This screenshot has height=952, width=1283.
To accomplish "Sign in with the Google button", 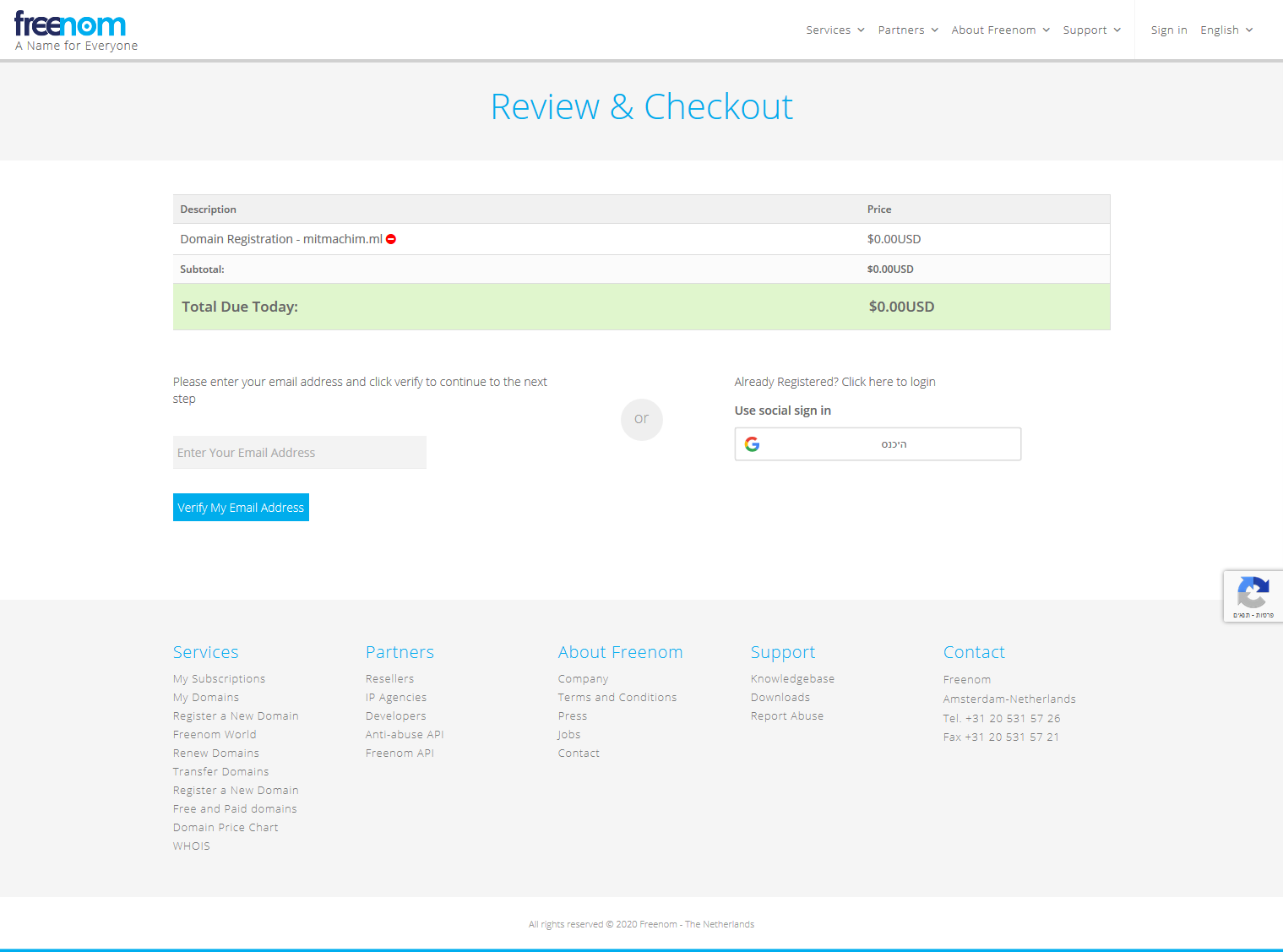I will (878, 444).
